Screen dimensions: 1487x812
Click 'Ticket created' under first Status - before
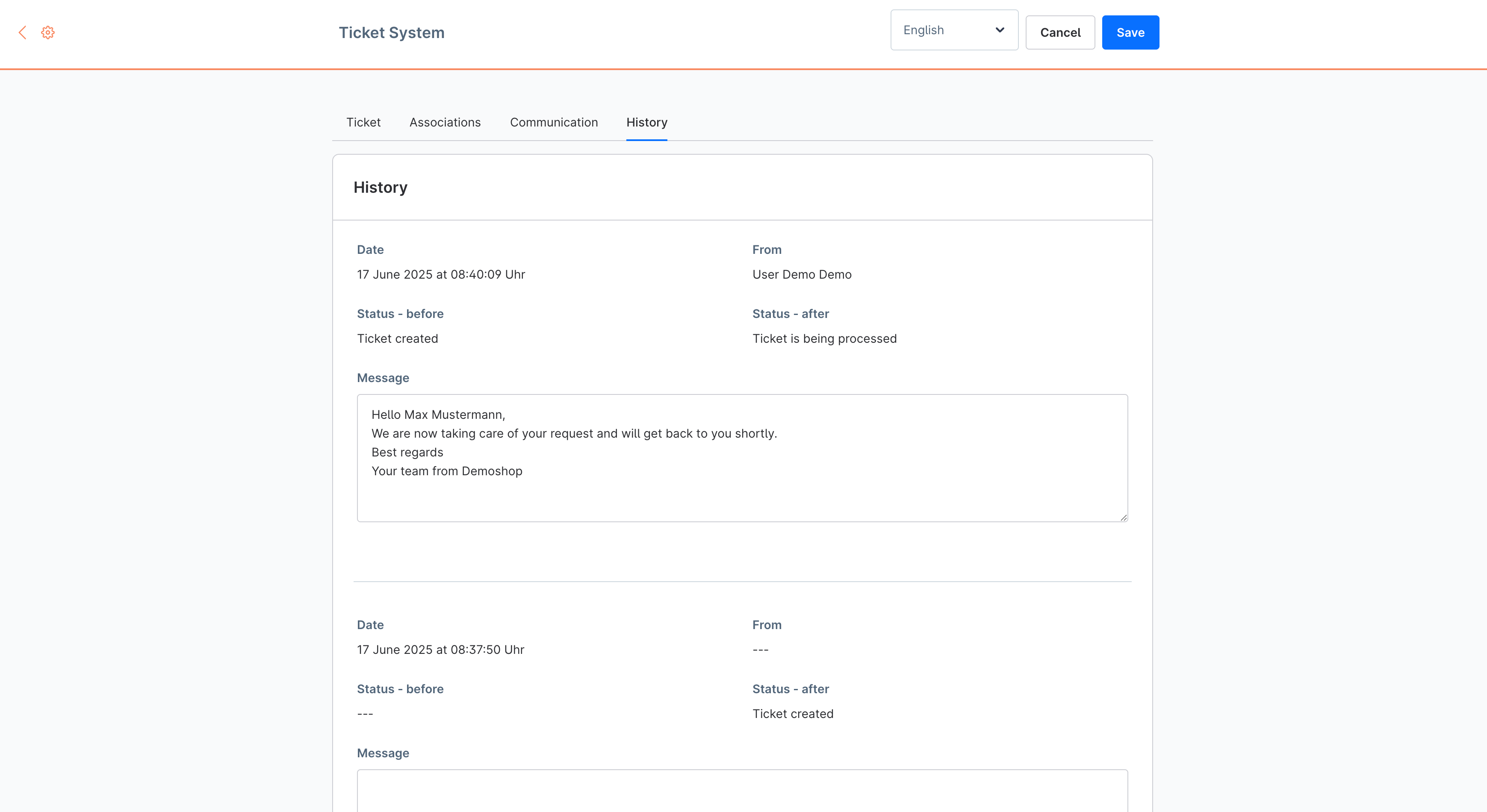tap(397, 339)
